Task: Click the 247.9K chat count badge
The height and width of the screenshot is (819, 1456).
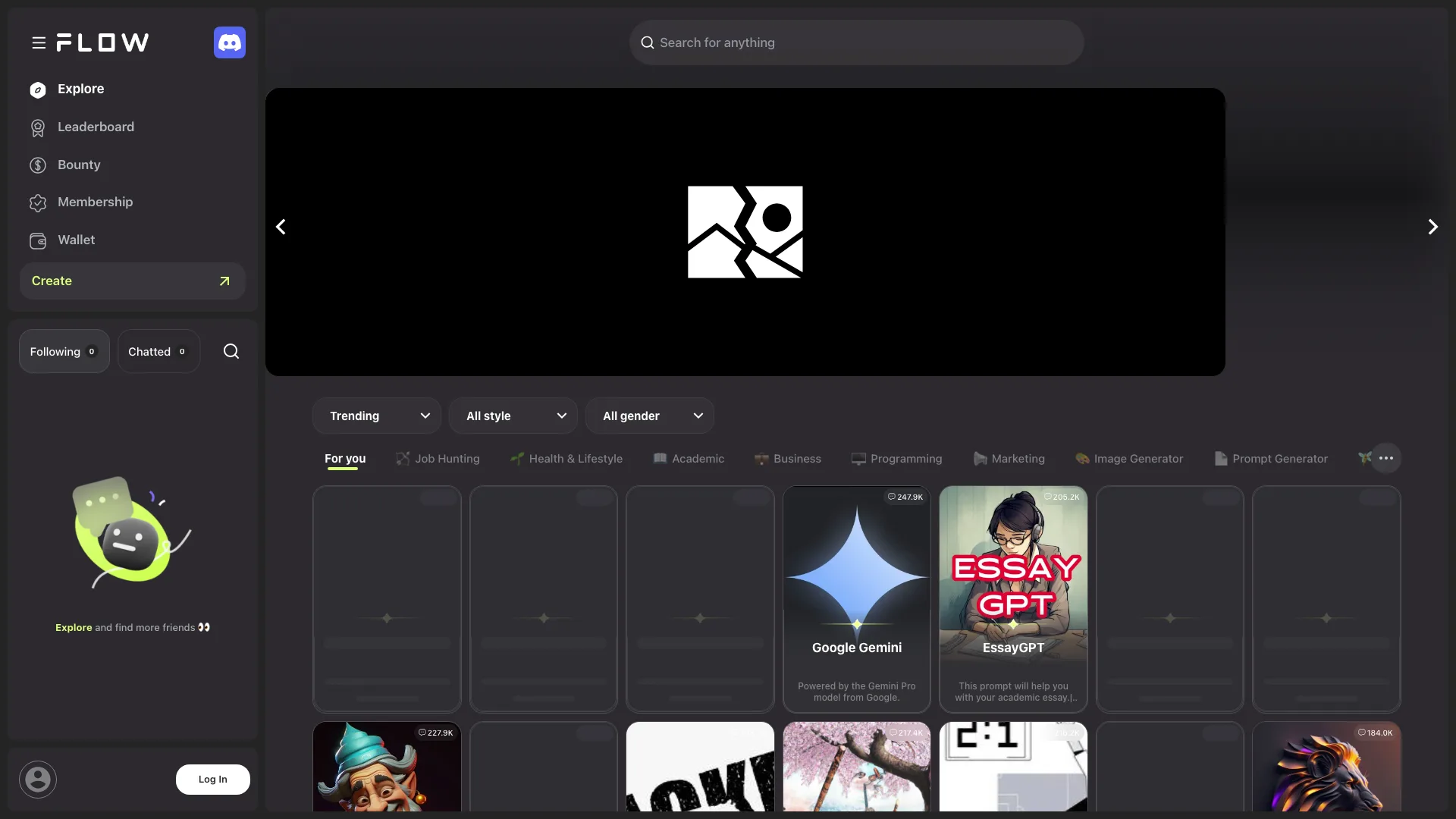Action: (x=905, y=497)
